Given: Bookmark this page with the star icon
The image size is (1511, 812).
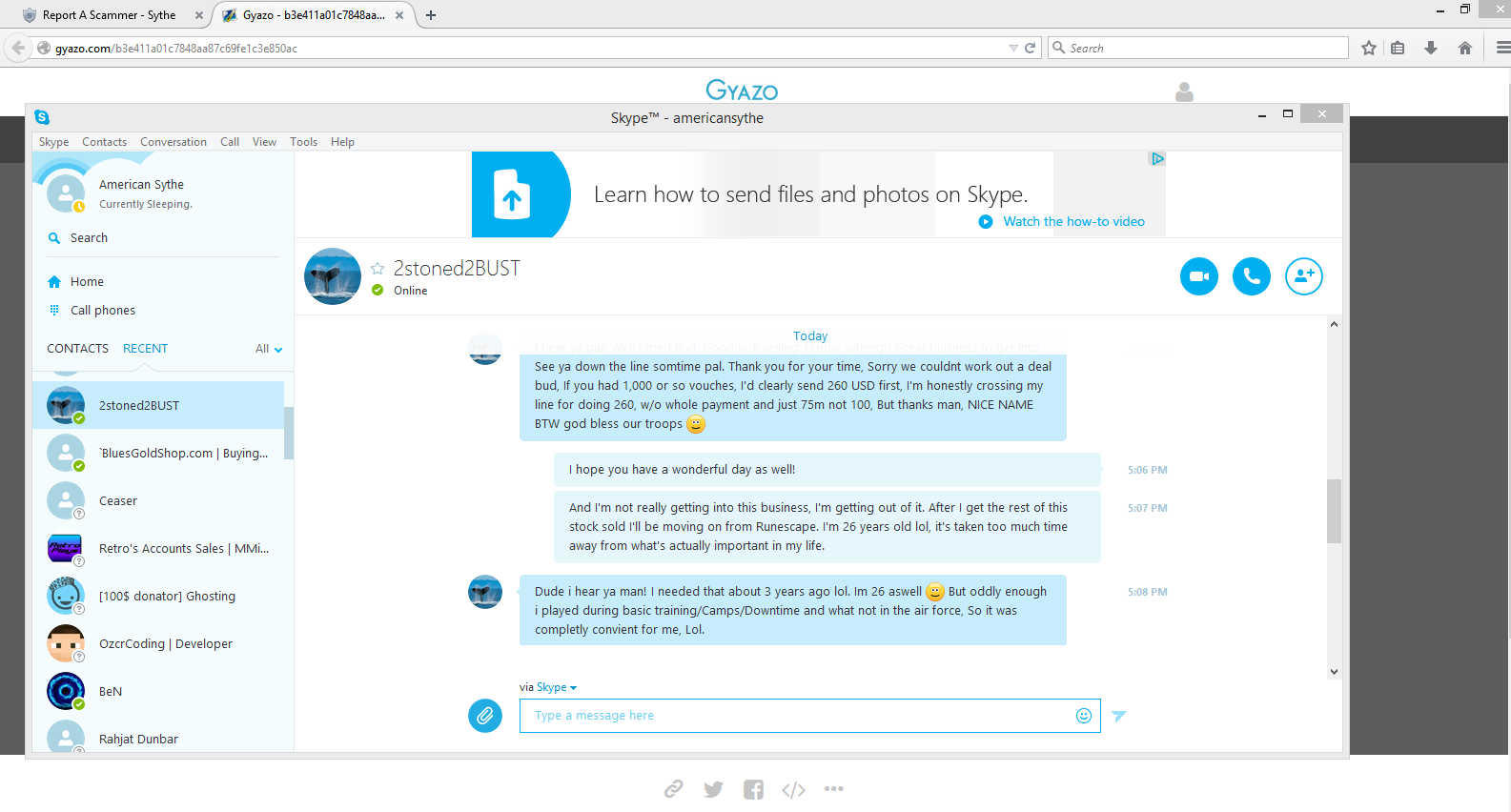Looking at the screenshot, I should [x=1369, y=48].
